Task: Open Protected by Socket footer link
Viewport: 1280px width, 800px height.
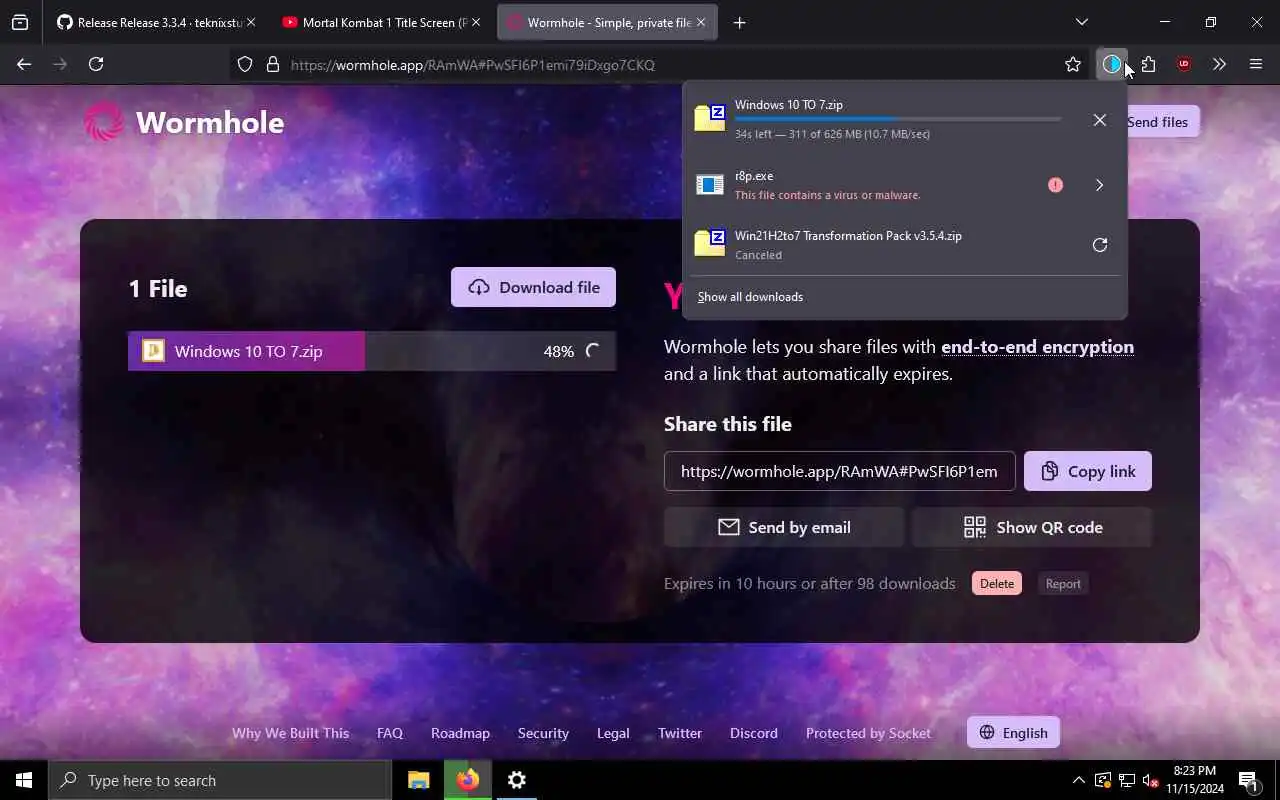Action: tap(868, 733)
